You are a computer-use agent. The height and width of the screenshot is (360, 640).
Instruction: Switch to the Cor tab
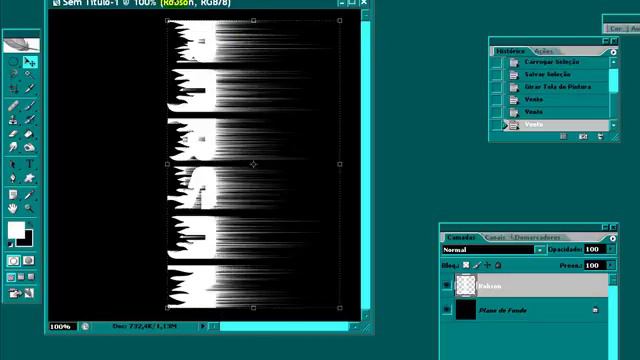(x=616, y=29)
